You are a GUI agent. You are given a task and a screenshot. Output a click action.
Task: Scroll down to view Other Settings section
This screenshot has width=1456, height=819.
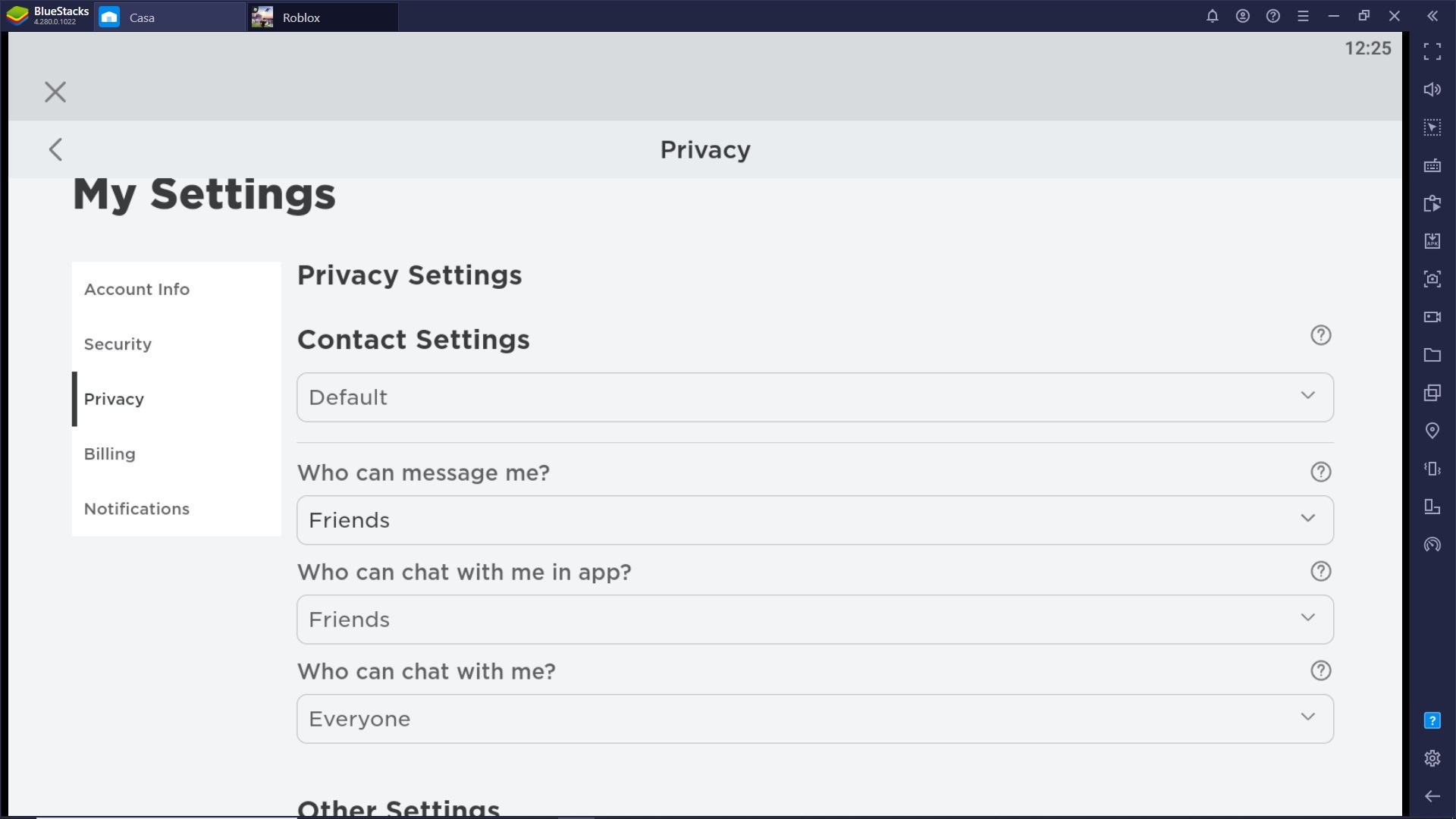(x=398, y=806)
